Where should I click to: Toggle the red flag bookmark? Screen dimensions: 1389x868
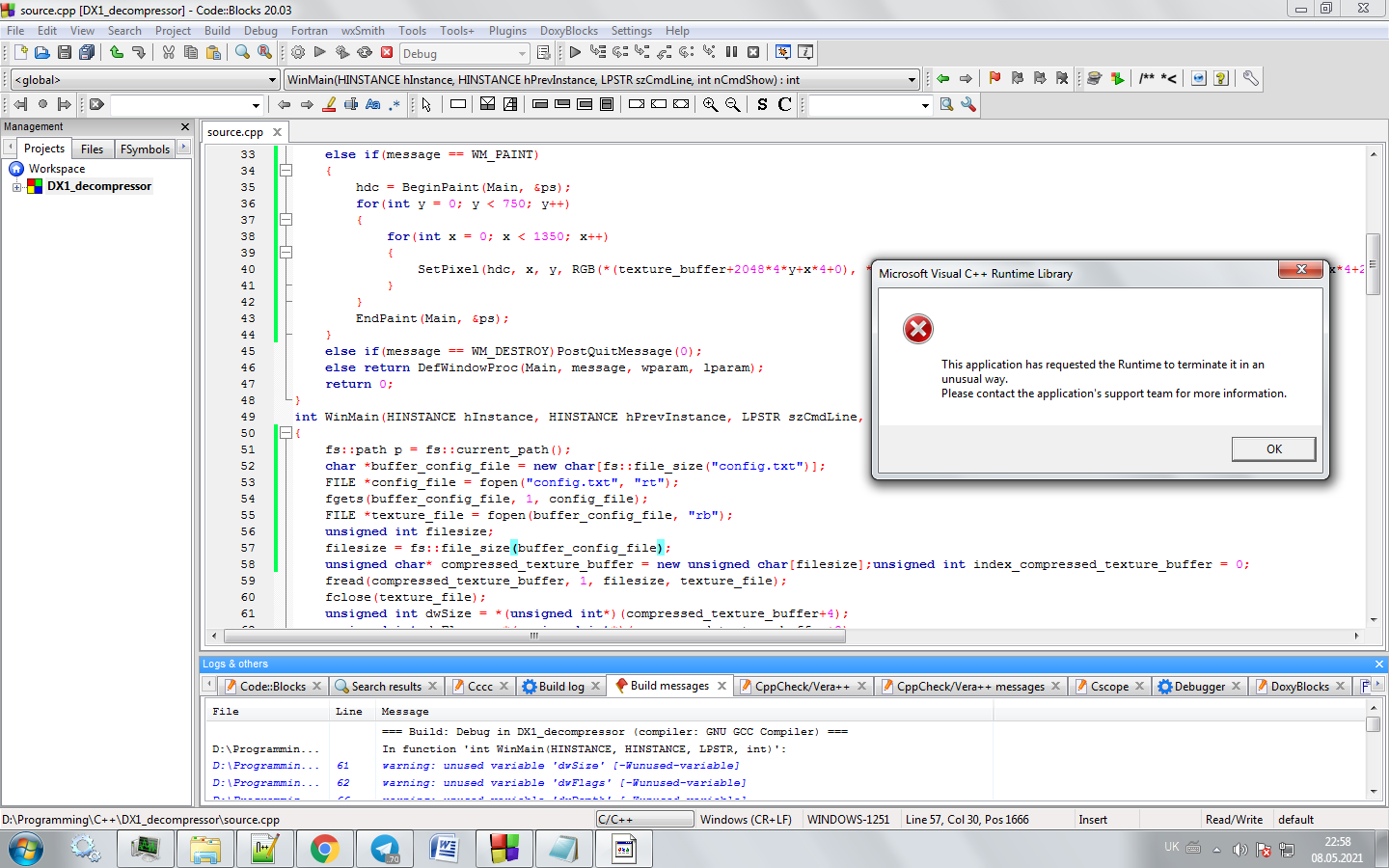pos(994,78)
